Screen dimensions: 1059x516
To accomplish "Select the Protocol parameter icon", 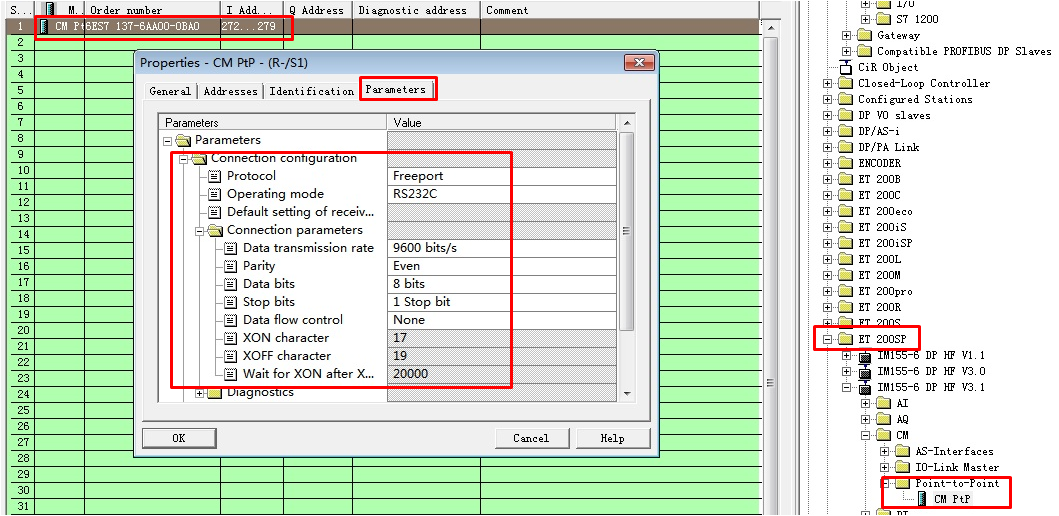I will click(x=215, y=176).
